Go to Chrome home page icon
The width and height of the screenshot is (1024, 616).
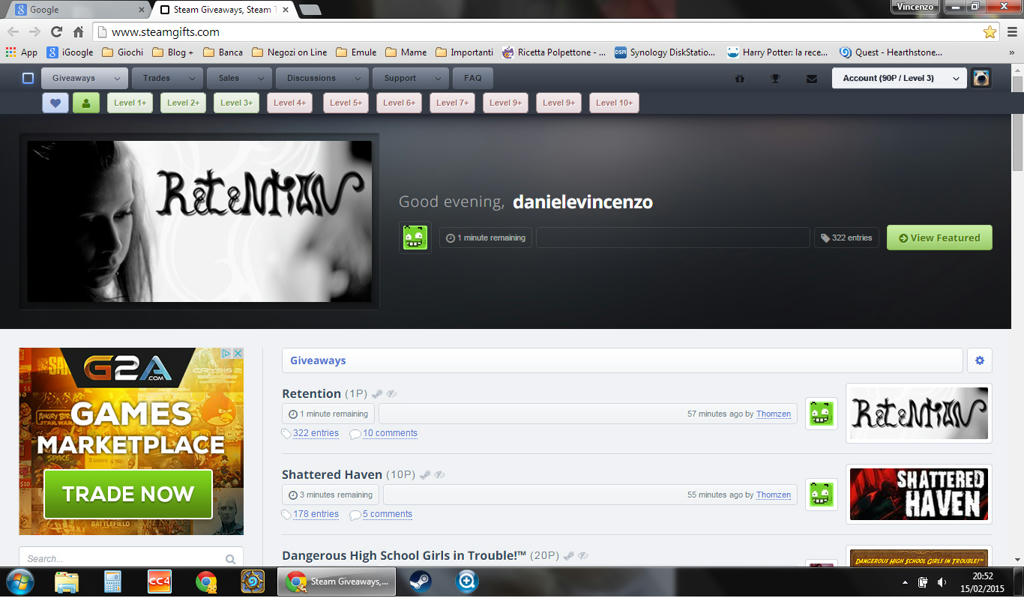click(x=78, y=31)
